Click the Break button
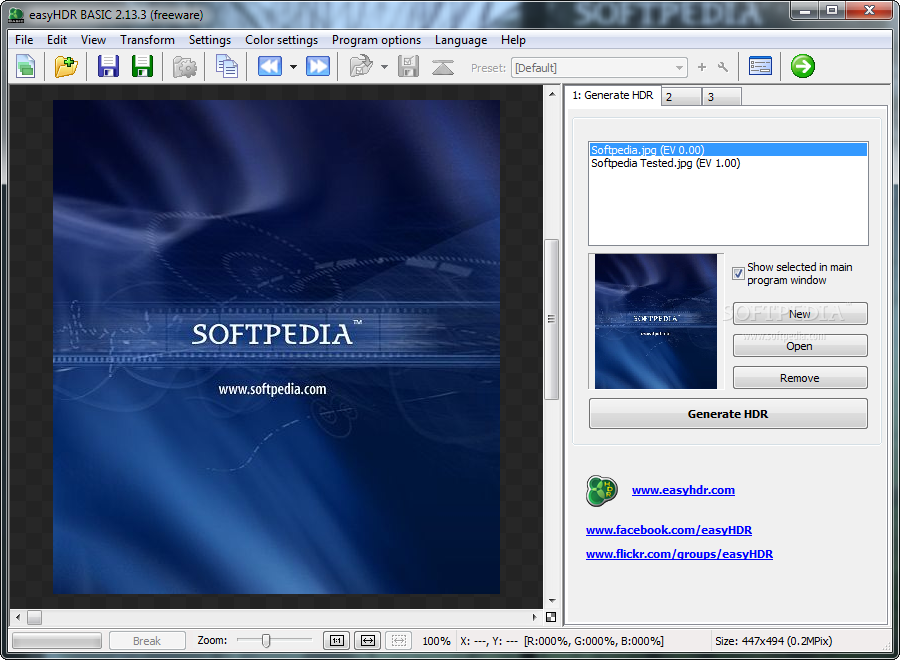The height and width of the screenshot is (660, 900). (147, 641)
